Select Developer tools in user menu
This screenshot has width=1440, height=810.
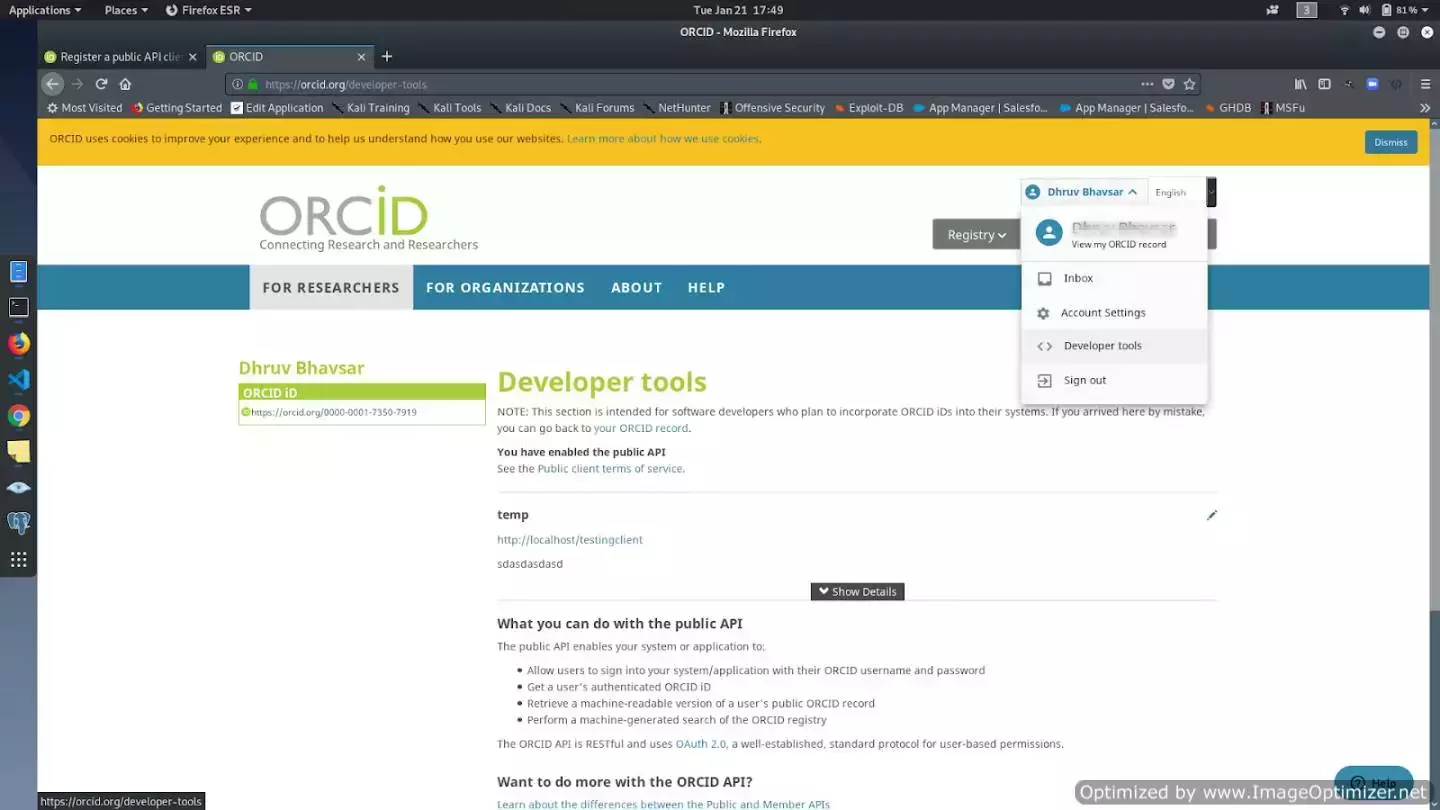click(x=1114, y=346)
